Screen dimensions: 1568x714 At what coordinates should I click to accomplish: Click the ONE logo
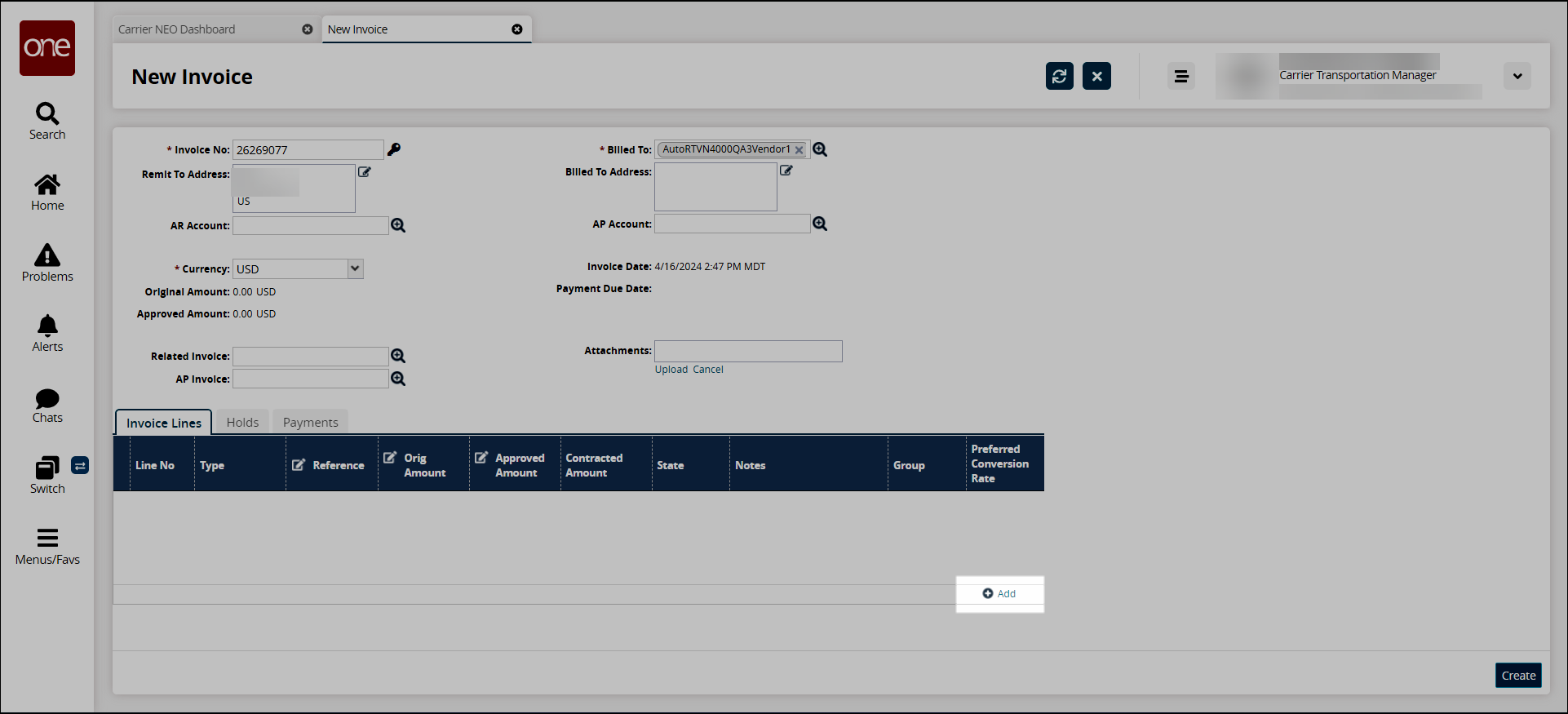coord(47,48)
